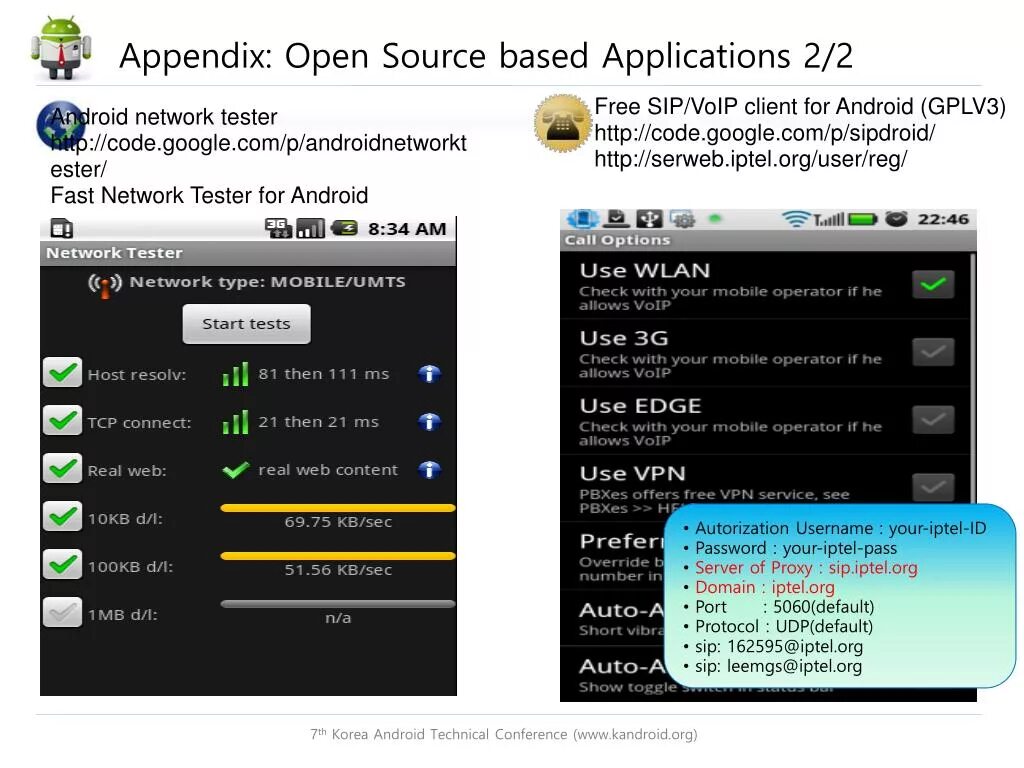Viewport: 1024px width, 768px height.
Task: Open the serweb.iptel.org/user/reg link
Action: 750,159
